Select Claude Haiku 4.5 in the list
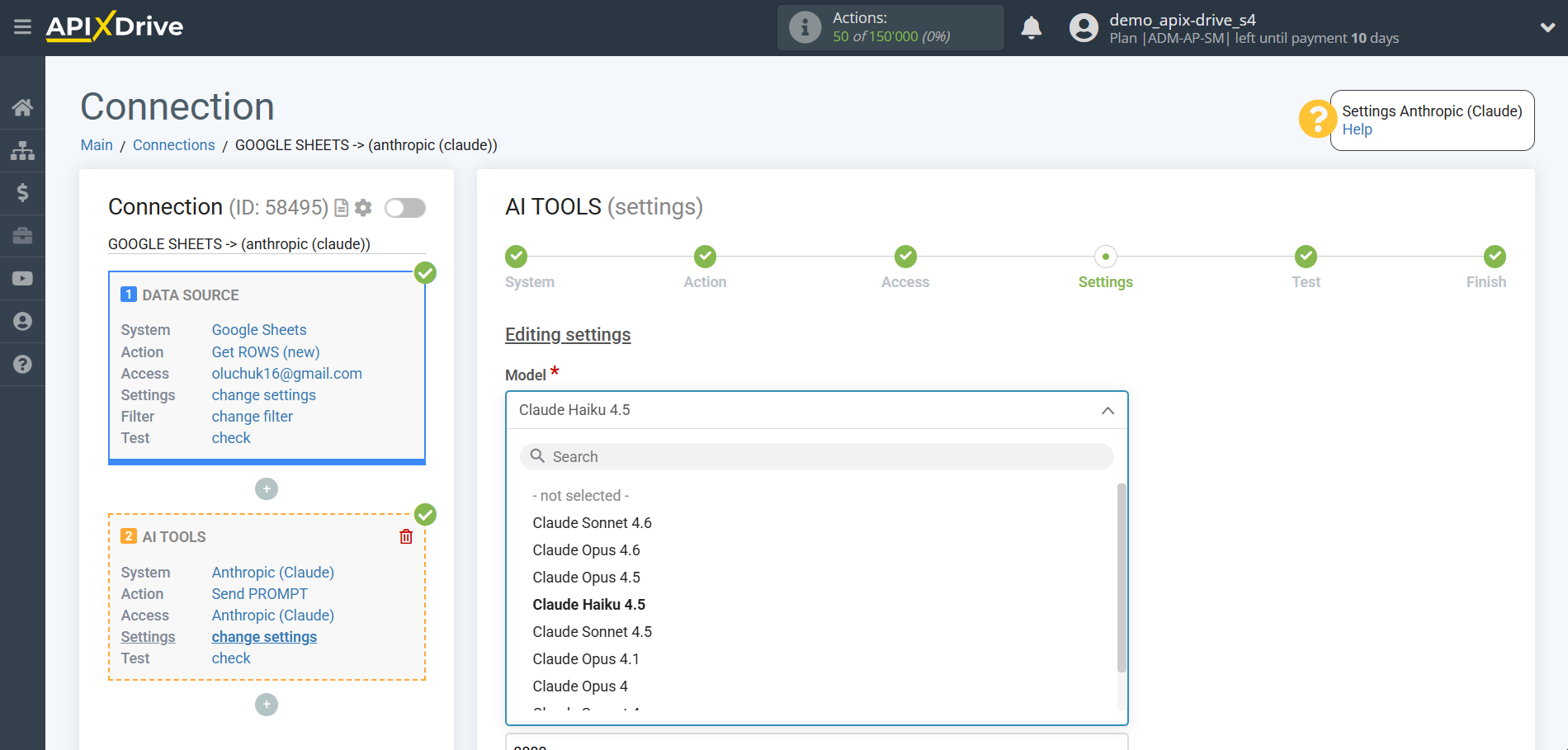 pos(589,605)
